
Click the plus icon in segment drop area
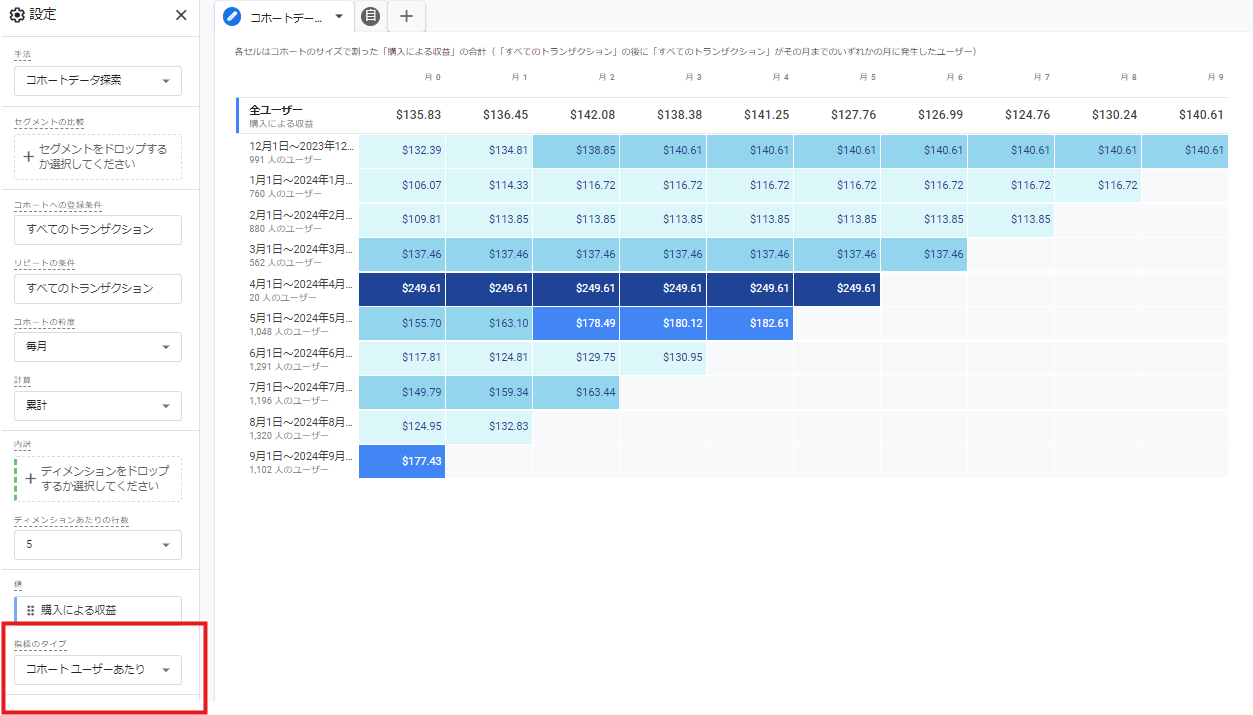click(29, 157)
